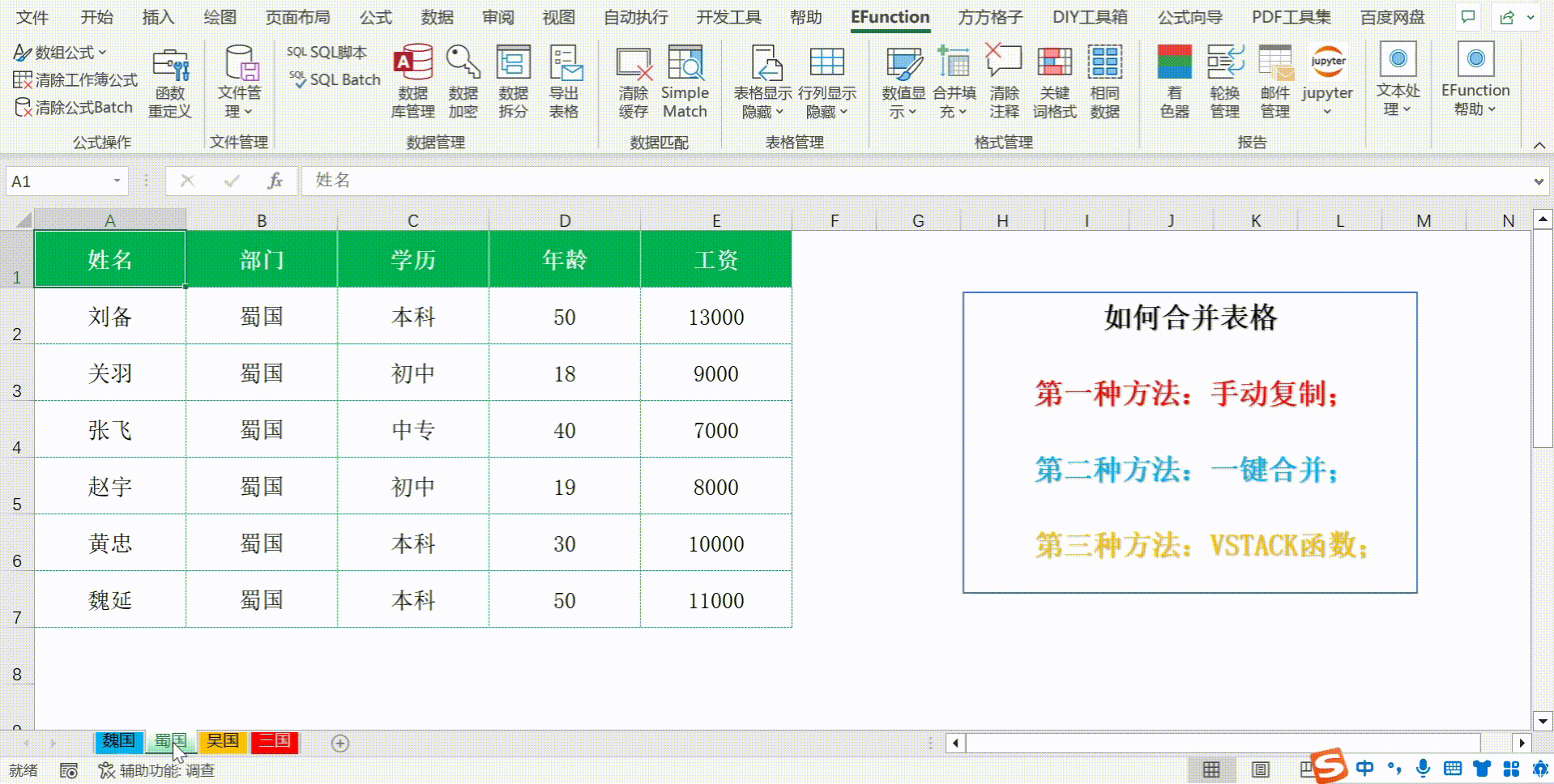The height and width of the screenshot is (784, 1554).
Task: Click the select-all corner triangle
Action: [x=23, y=219]
